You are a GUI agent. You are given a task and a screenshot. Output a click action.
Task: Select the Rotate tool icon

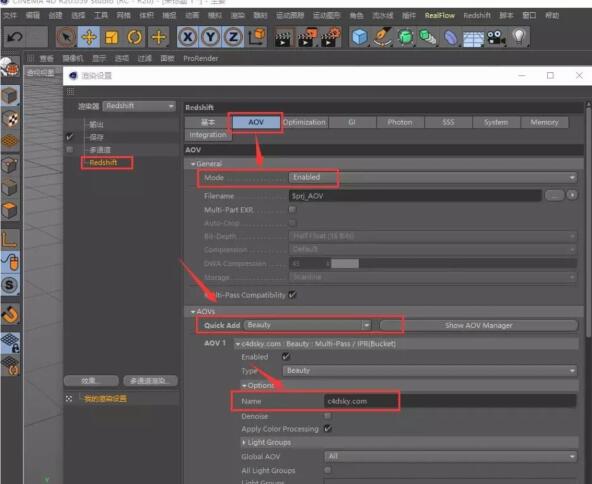click(135, 37)
